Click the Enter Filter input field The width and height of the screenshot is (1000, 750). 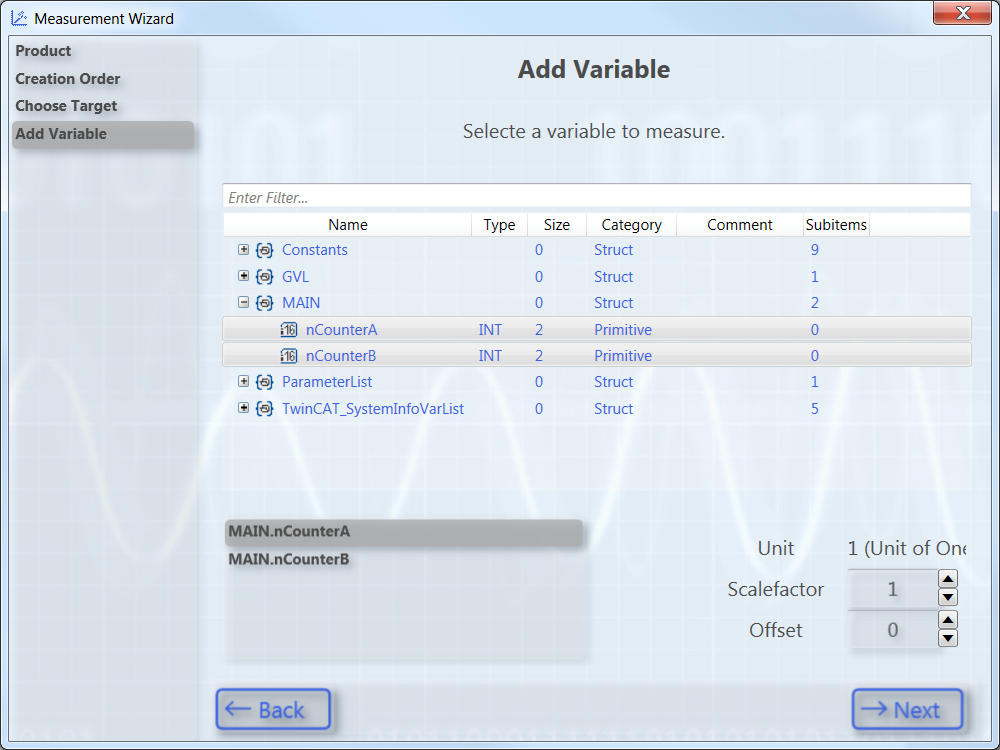[x=597, y=196]
